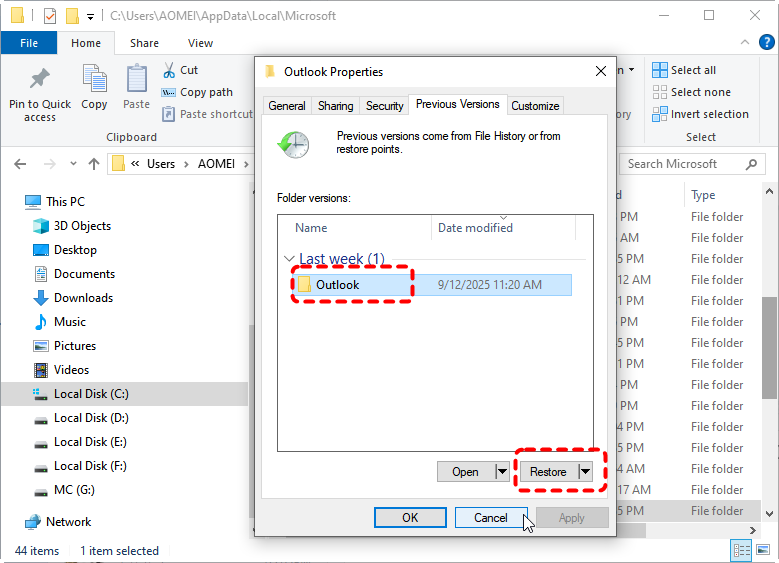Viewport: 779px width, 563px height.
Task: Click the properties quick access toolbar icon
Action: 50,16
